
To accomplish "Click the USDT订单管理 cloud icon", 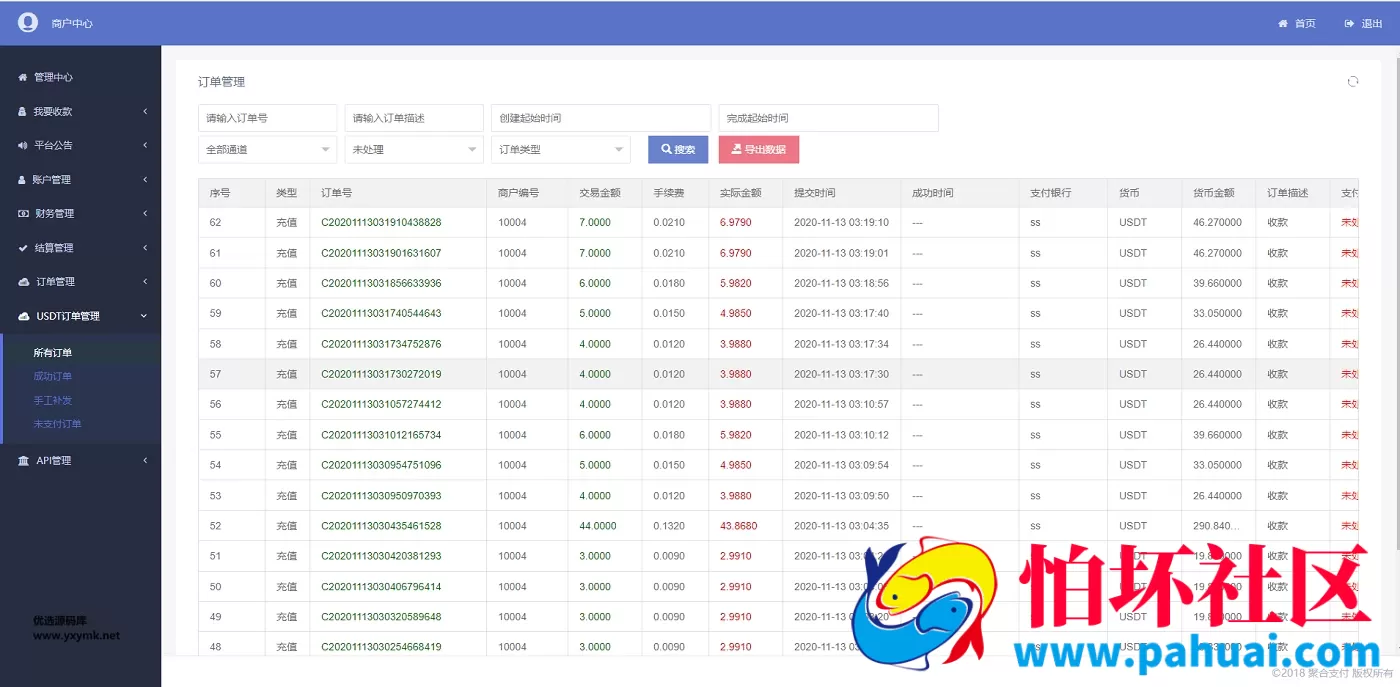I will [25, 316].
